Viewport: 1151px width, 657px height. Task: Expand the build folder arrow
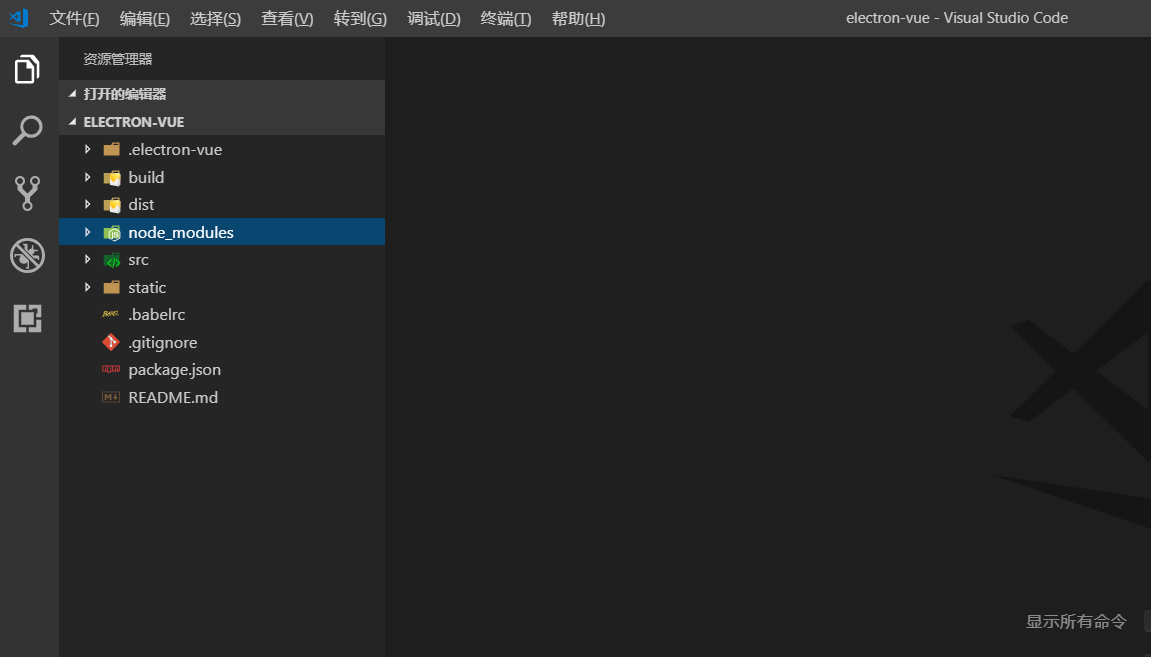click(87, 177)
